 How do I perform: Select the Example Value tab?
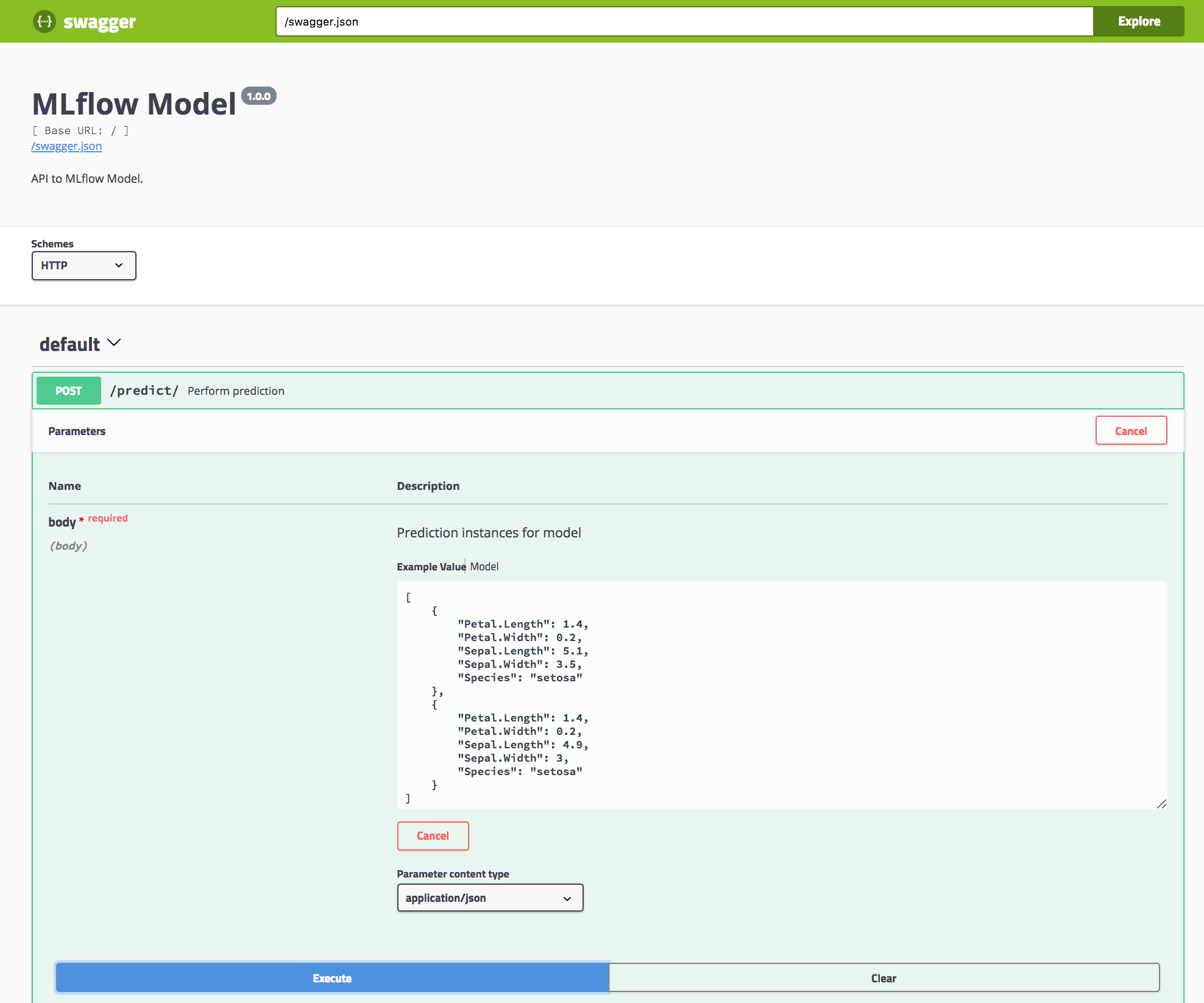(431, 567)
